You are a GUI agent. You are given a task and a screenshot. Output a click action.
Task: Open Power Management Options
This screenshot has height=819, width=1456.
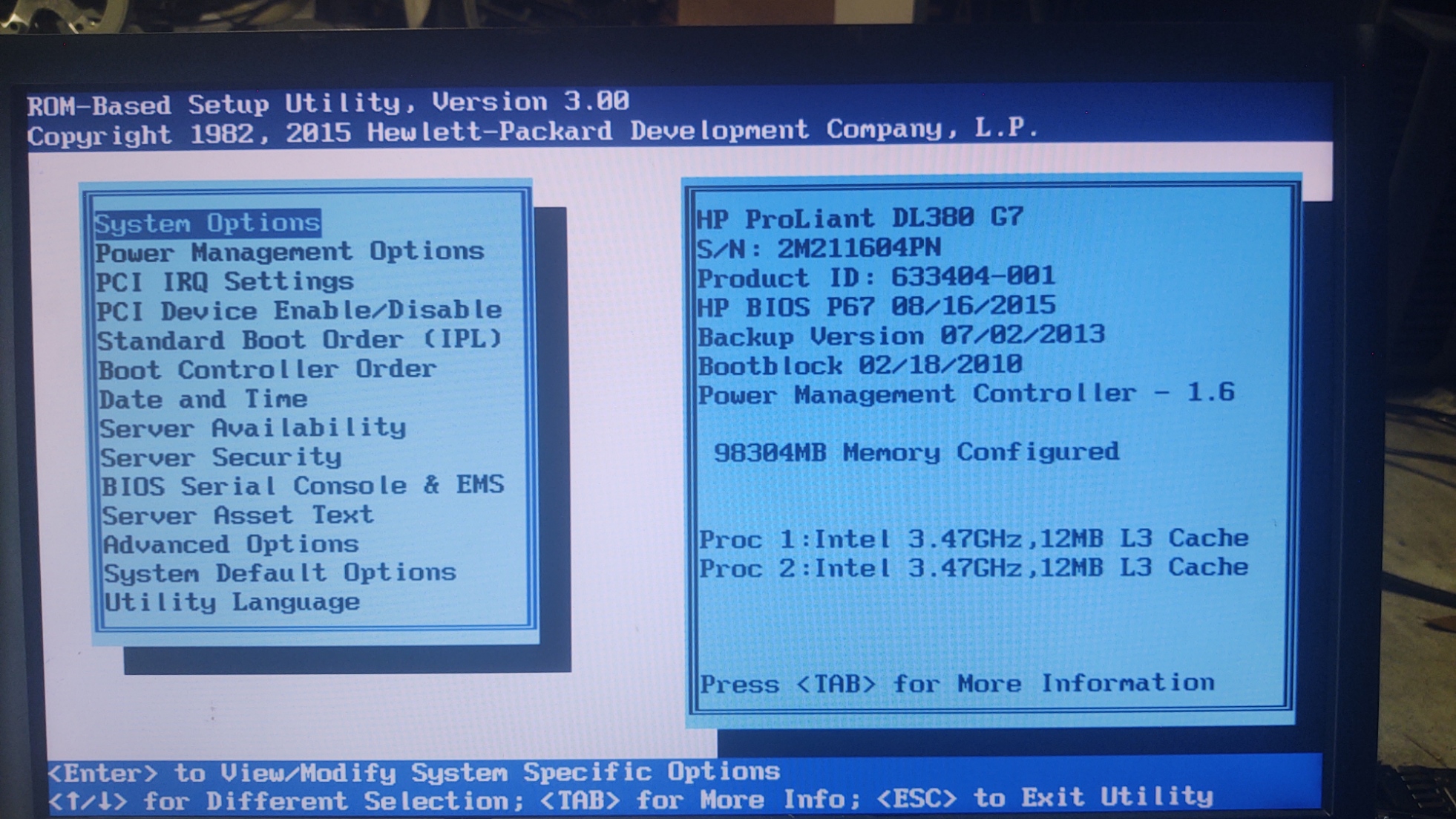coord(289,252)
